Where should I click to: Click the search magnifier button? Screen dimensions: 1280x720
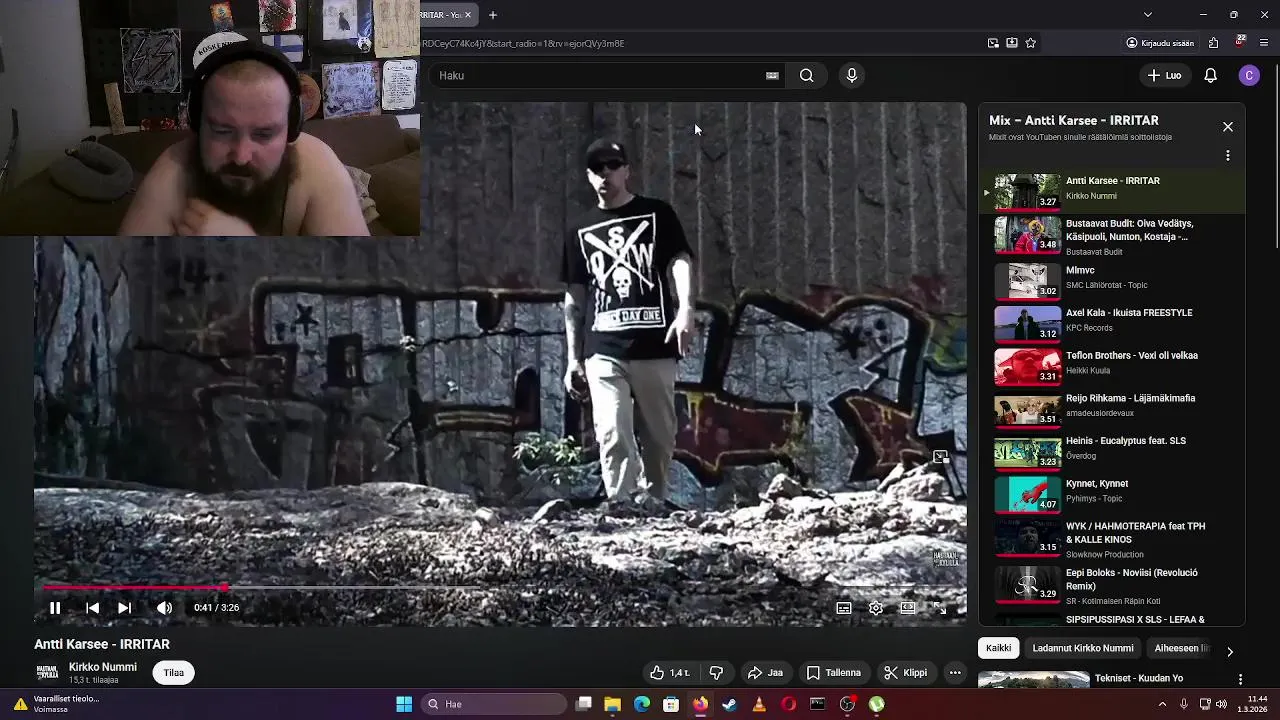click(x=806, y=75)
